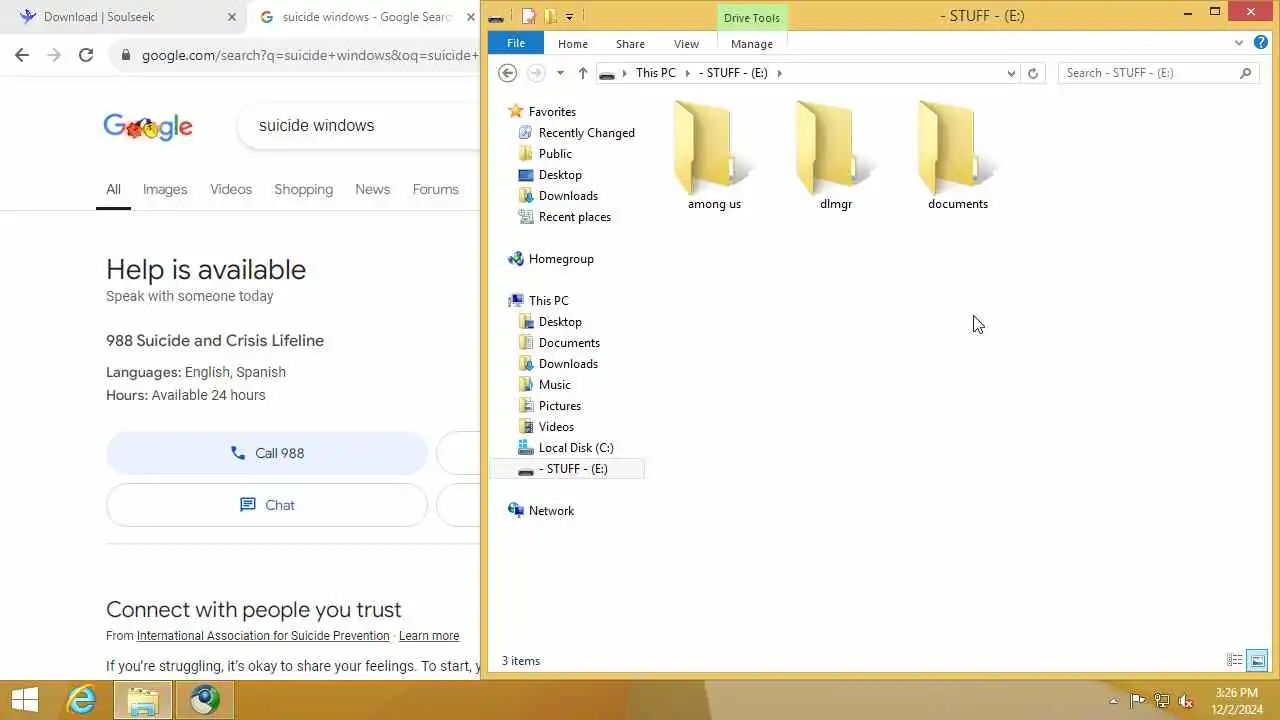Expand breadcrumb arrow after STUFF (E:)
Screen dimensions: 1280x720
pos(779,73)
